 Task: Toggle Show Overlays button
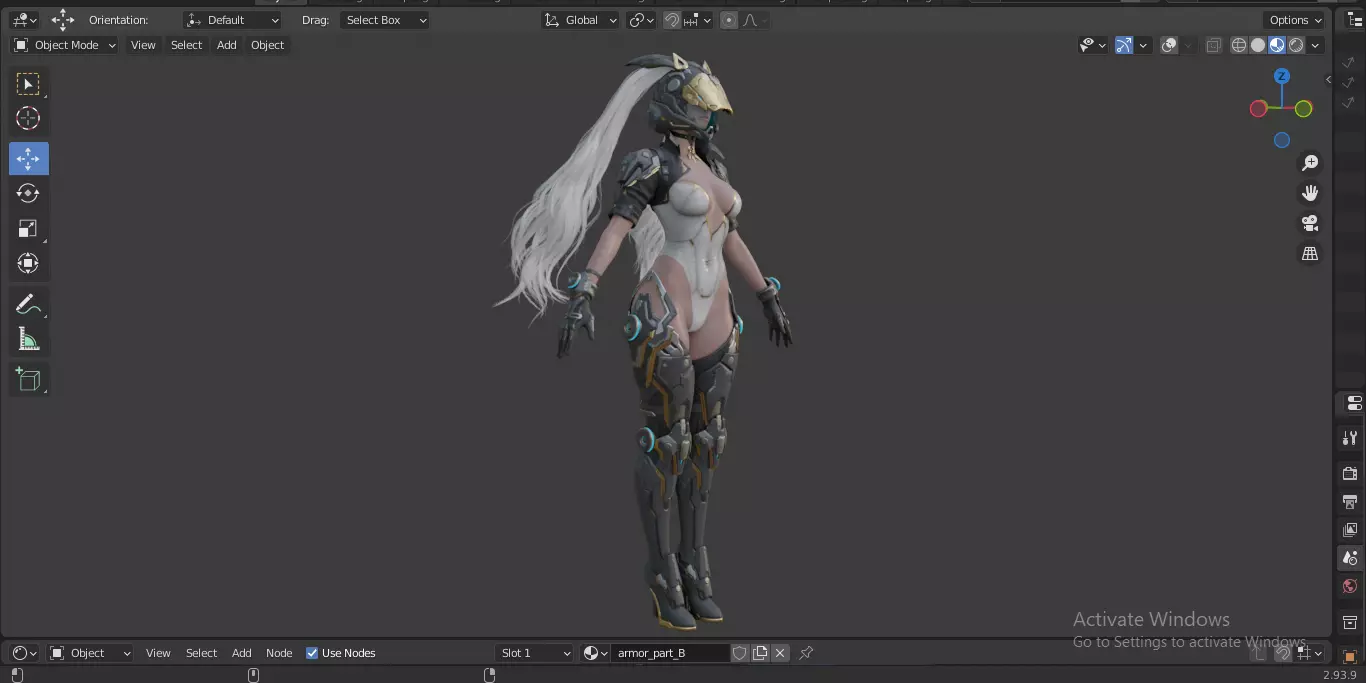[x=1169, y=45]
